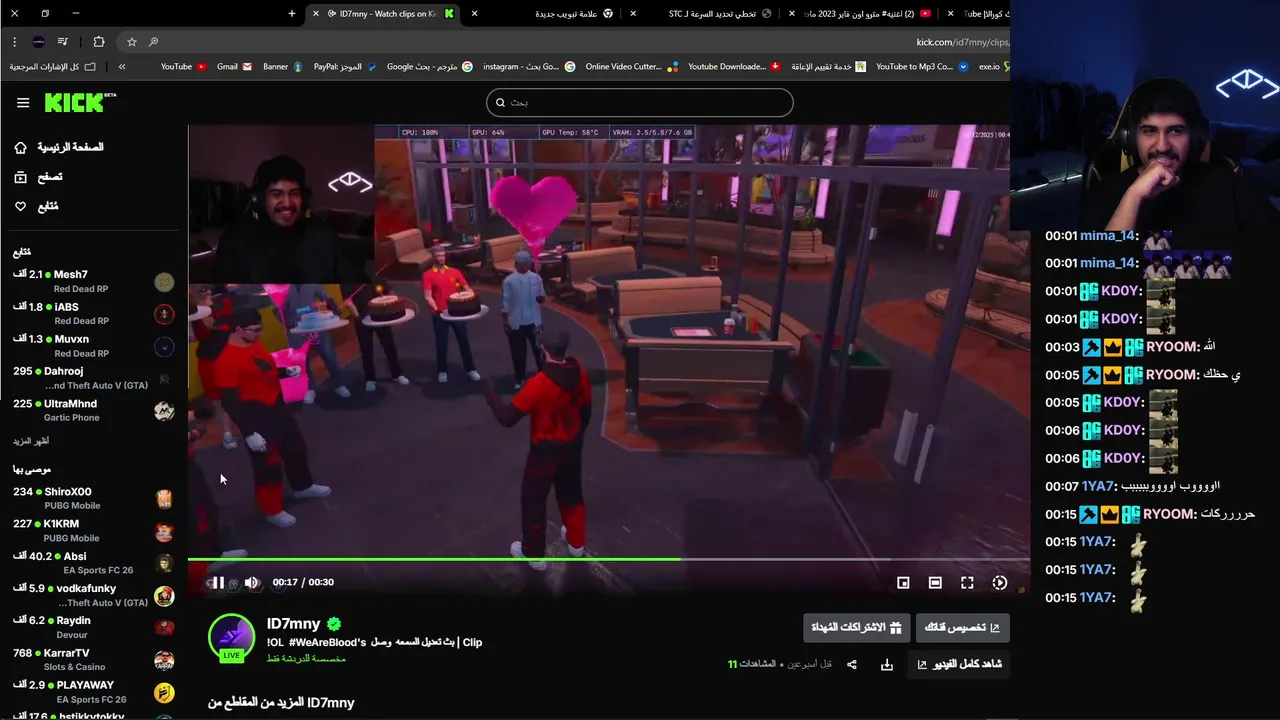Open the home page (الصفحة الرئيسية) sidebar item
The height and width of the screenshot is (720, 1280).
pos(60,147)
